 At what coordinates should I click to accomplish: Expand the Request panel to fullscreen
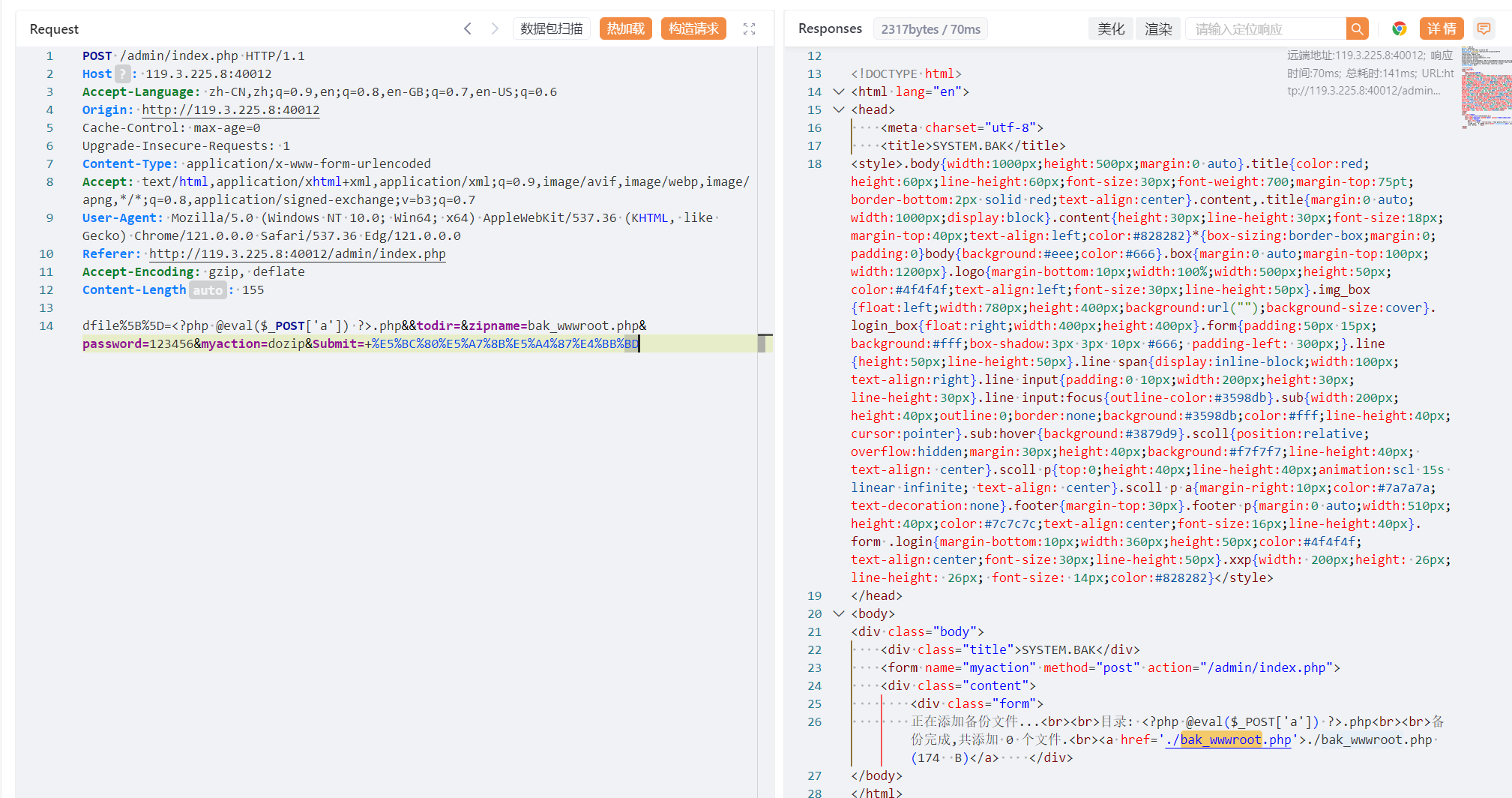point(749,28)
